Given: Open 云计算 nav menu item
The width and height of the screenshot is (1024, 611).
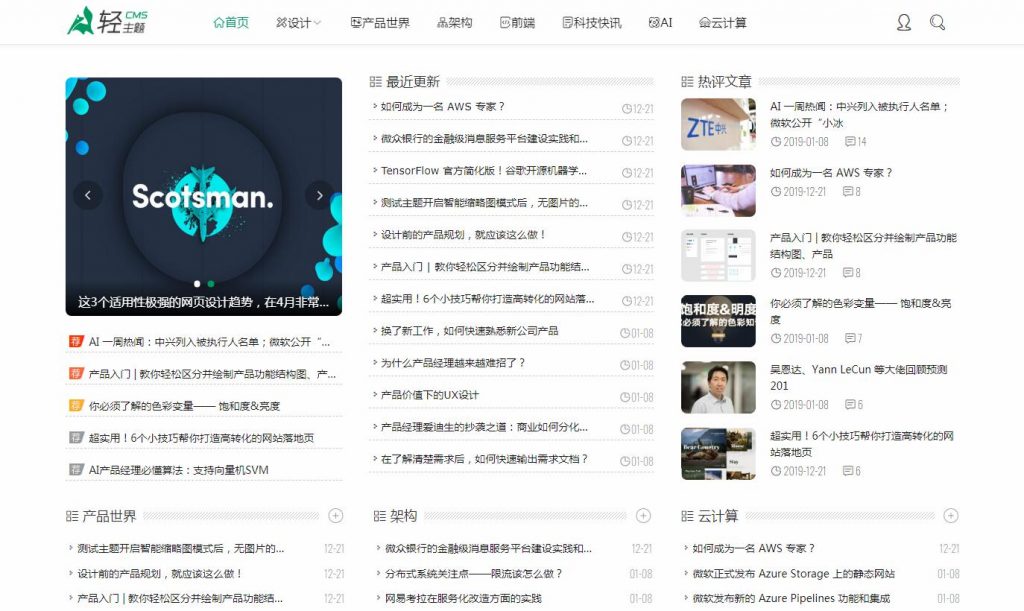Looking at the screenshot, I should (x=722, y=23).
